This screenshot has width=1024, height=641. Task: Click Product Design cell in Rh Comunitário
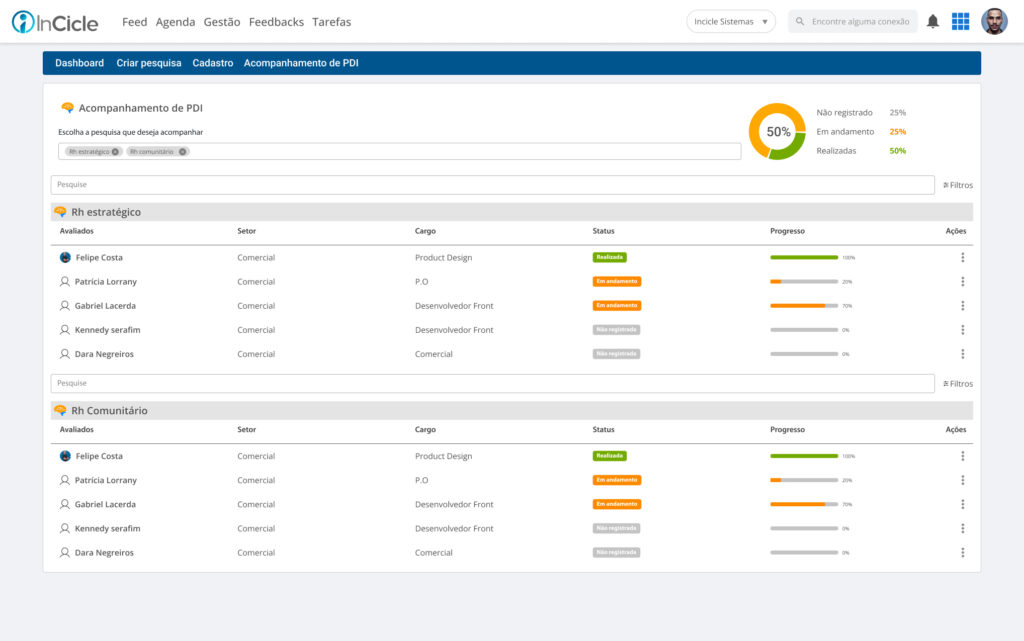pyautogui.click(x=443, y=456)
